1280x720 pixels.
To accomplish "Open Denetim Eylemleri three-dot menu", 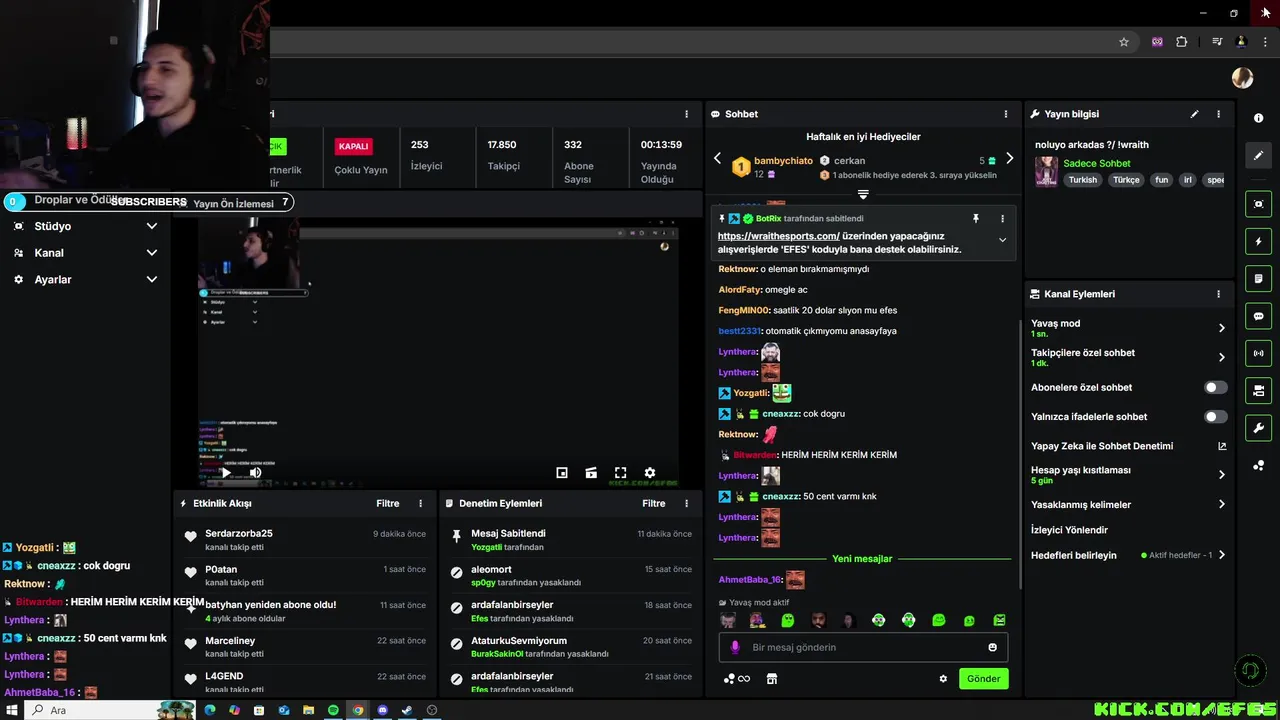I will coord(686,503).
